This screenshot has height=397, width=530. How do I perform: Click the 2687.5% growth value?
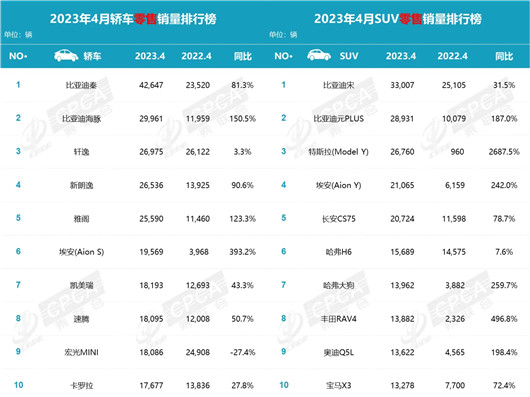(x=504, y=152)
